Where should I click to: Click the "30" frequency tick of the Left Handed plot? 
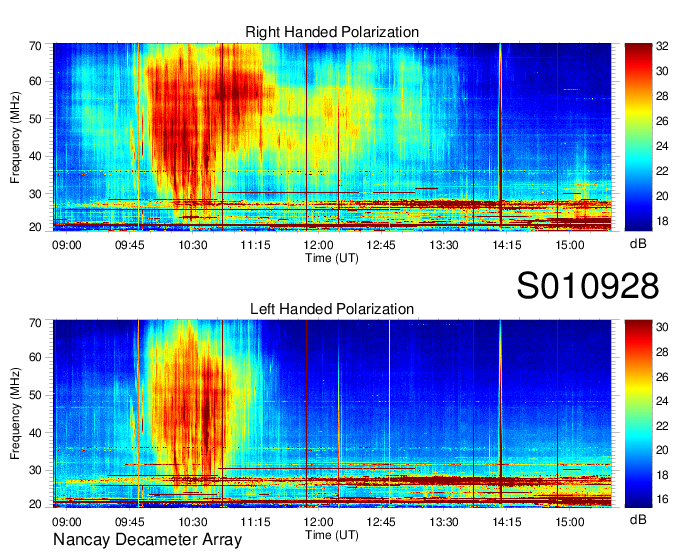36,470
